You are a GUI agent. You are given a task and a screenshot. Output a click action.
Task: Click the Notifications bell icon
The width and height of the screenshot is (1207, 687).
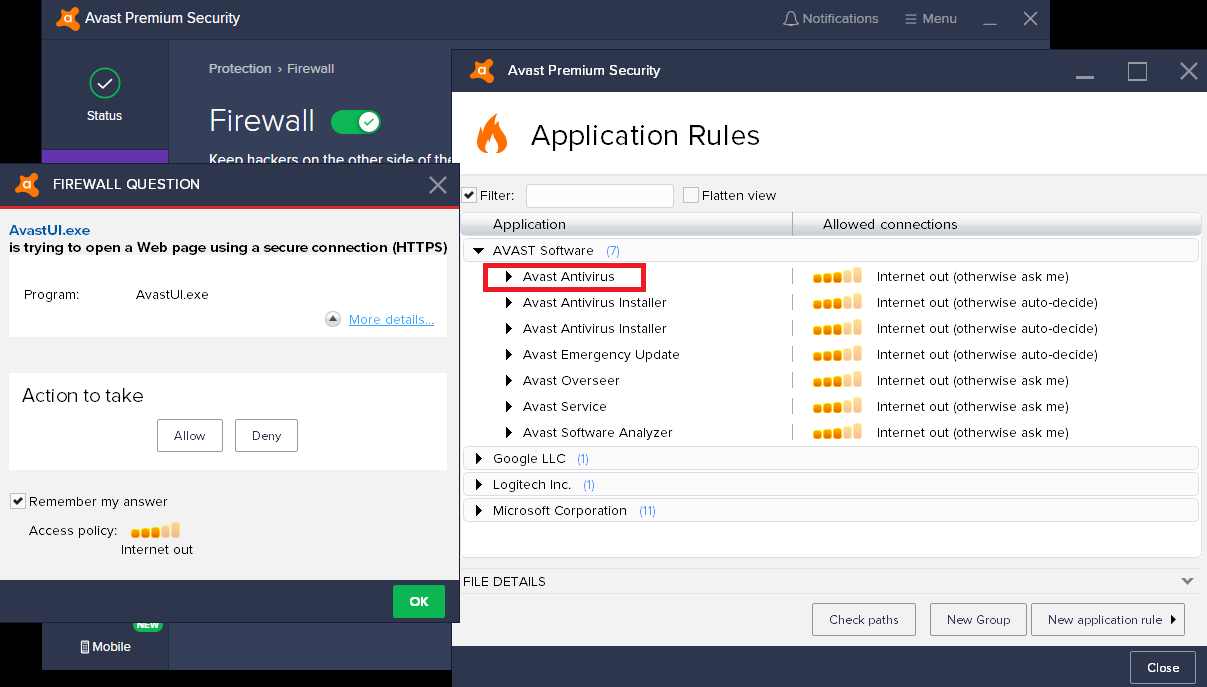(791, 19)
